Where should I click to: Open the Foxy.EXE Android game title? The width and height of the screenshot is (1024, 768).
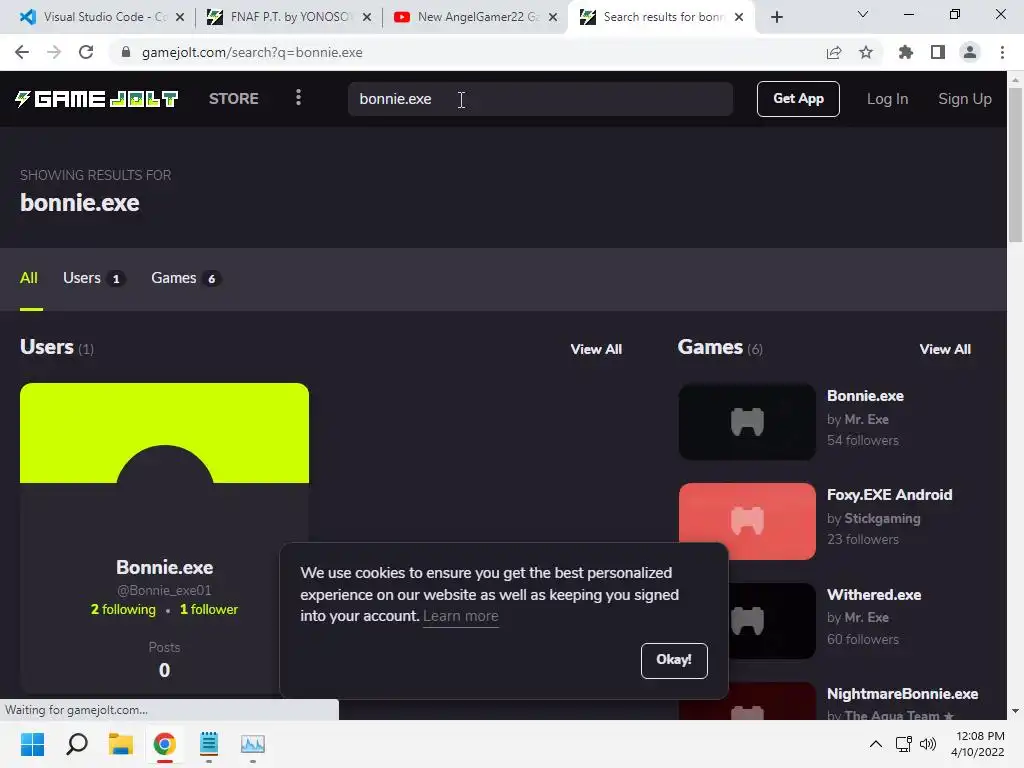pyautogui.click(x=889, y=494)
